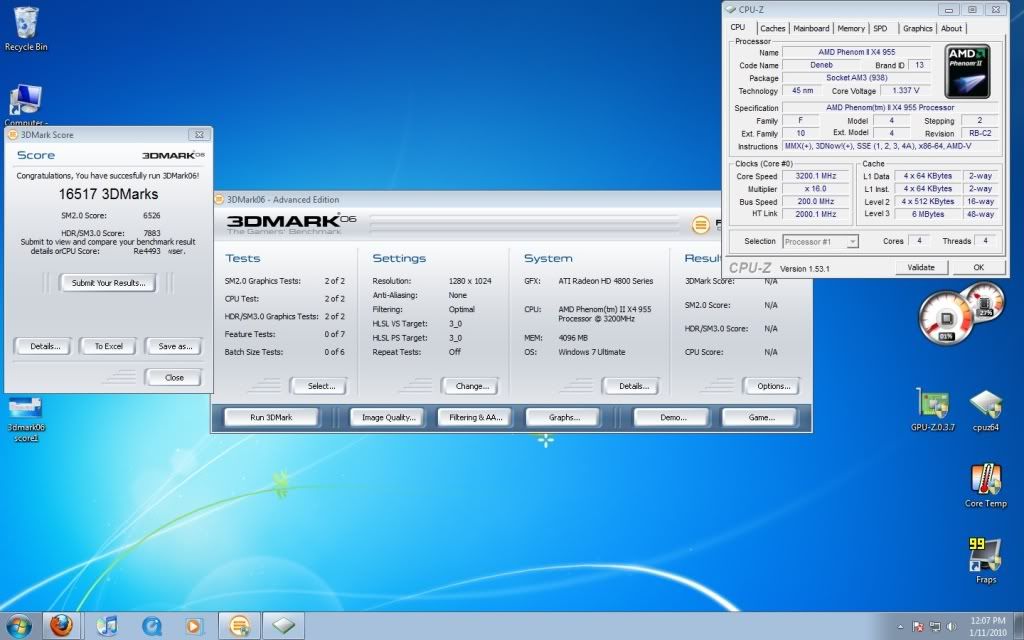Click the Game button in 3DMark06
The width and height of the screenshot is (1024, 640).
click(760, 417)
